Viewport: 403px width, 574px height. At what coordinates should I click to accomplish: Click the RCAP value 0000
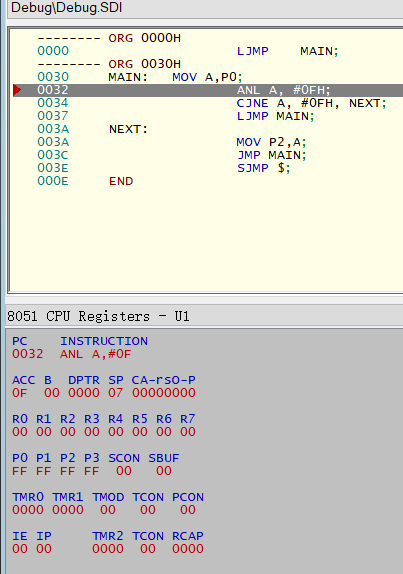point(188,549)
